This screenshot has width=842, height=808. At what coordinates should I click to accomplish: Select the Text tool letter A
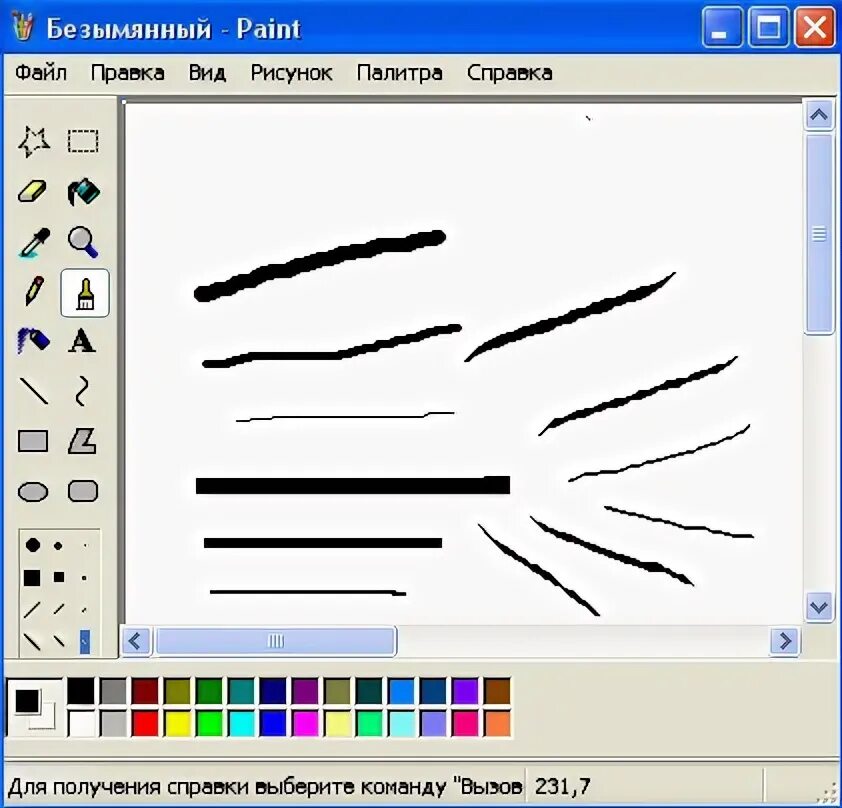point(82,341)
